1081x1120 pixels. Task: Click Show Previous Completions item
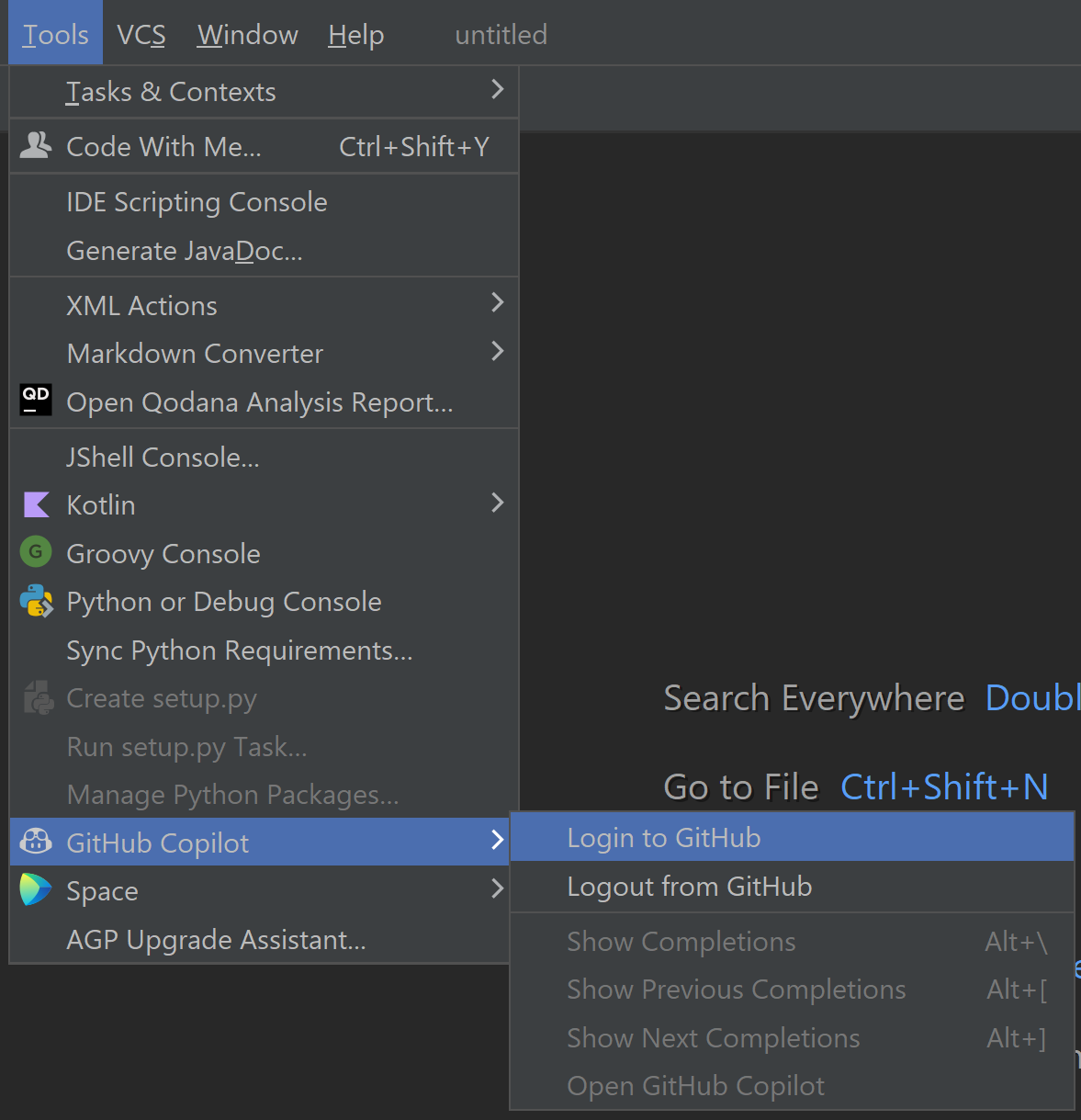(x=792, y=990)
